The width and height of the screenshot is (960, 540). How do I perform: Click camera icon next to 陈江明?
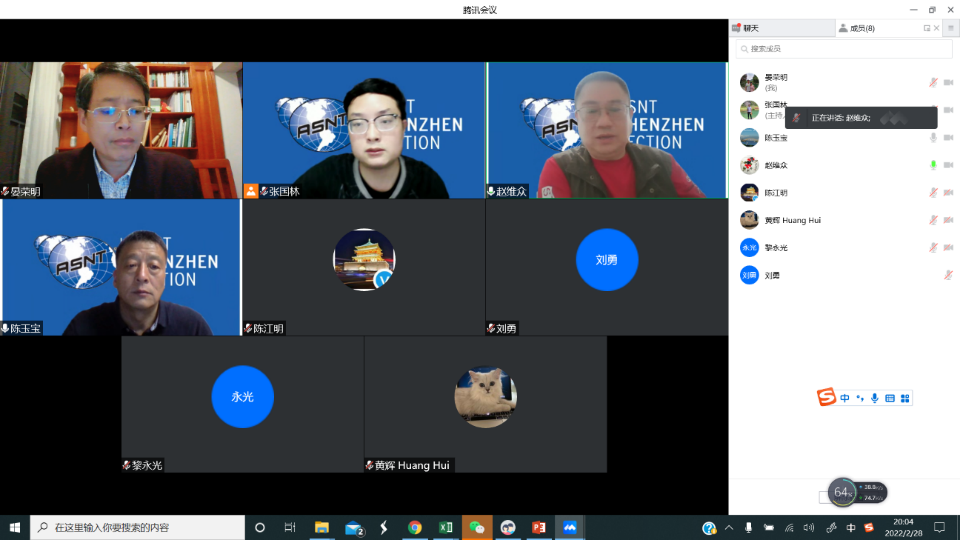coord(948,193)
